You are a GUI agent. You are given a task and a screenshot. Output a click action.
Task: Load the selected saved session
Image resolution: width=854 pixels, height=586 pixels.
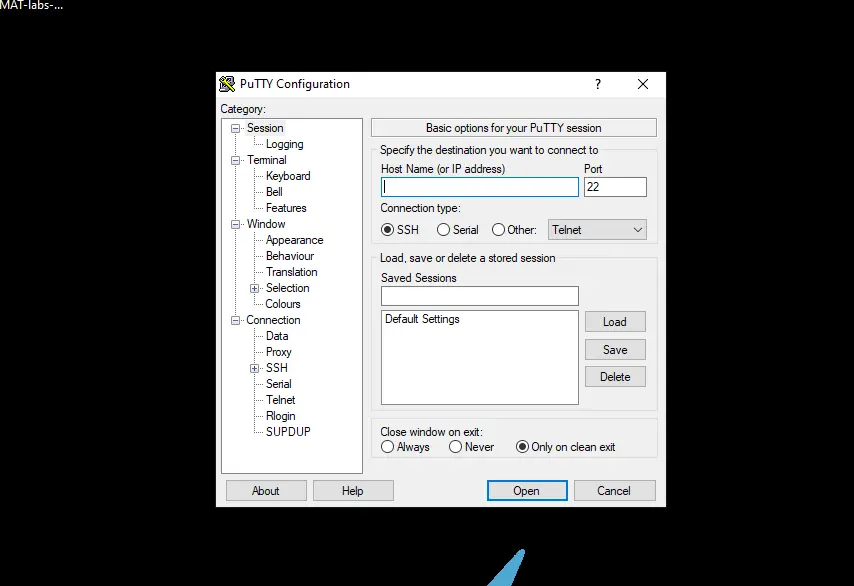(x=615, y=322)
